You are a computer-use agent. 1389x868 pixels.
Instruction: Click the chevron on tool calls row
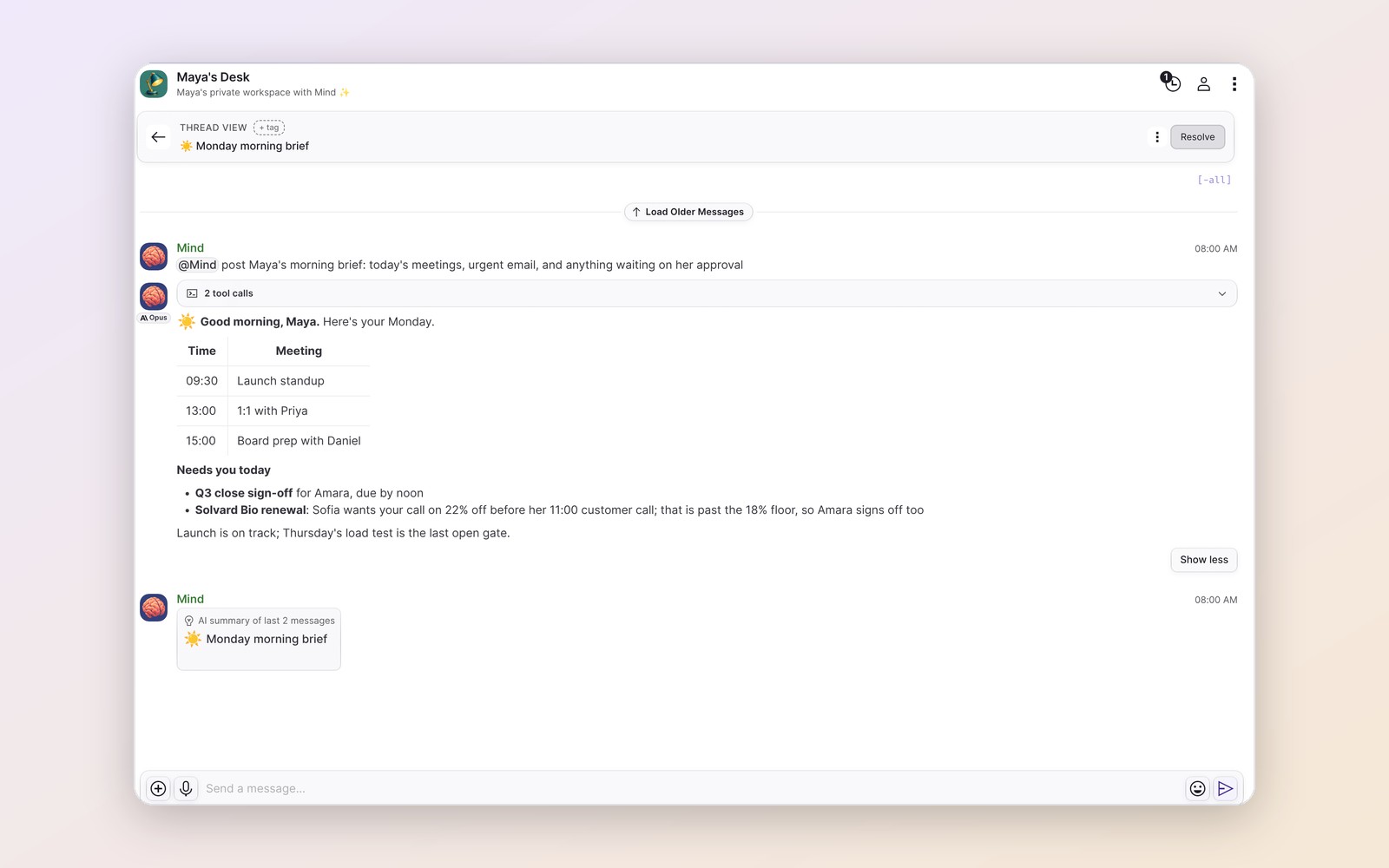(1221, 293)
